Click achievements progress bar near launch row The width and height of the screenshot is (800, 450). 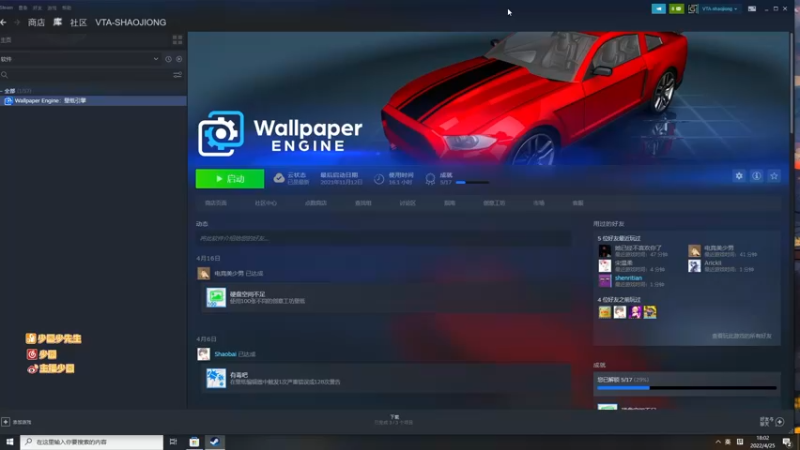pyautogui.click(x=472, y=182)
